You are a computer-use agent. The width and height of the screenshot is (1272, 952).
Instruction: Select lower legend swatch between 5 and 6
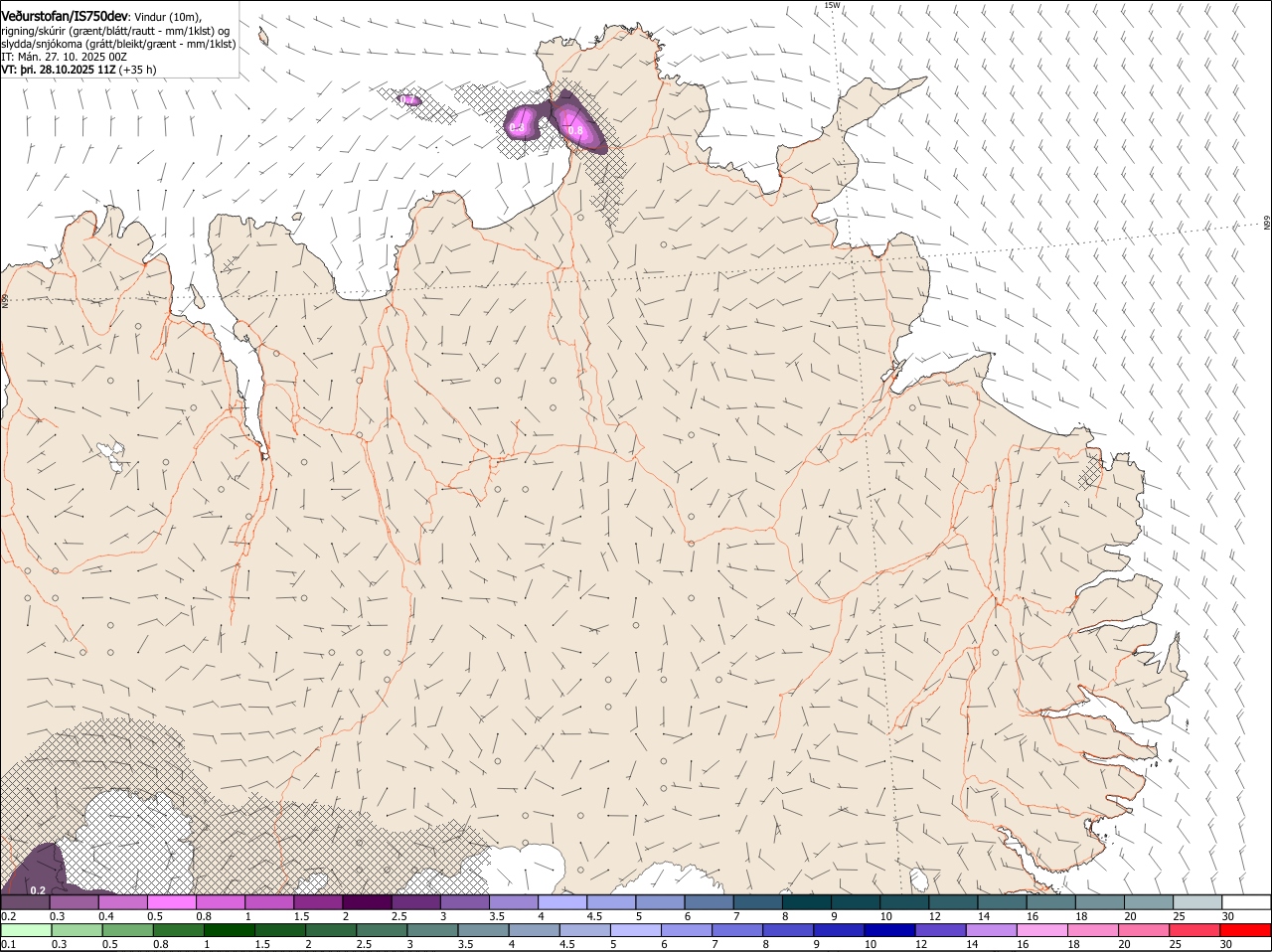(637, 931)
